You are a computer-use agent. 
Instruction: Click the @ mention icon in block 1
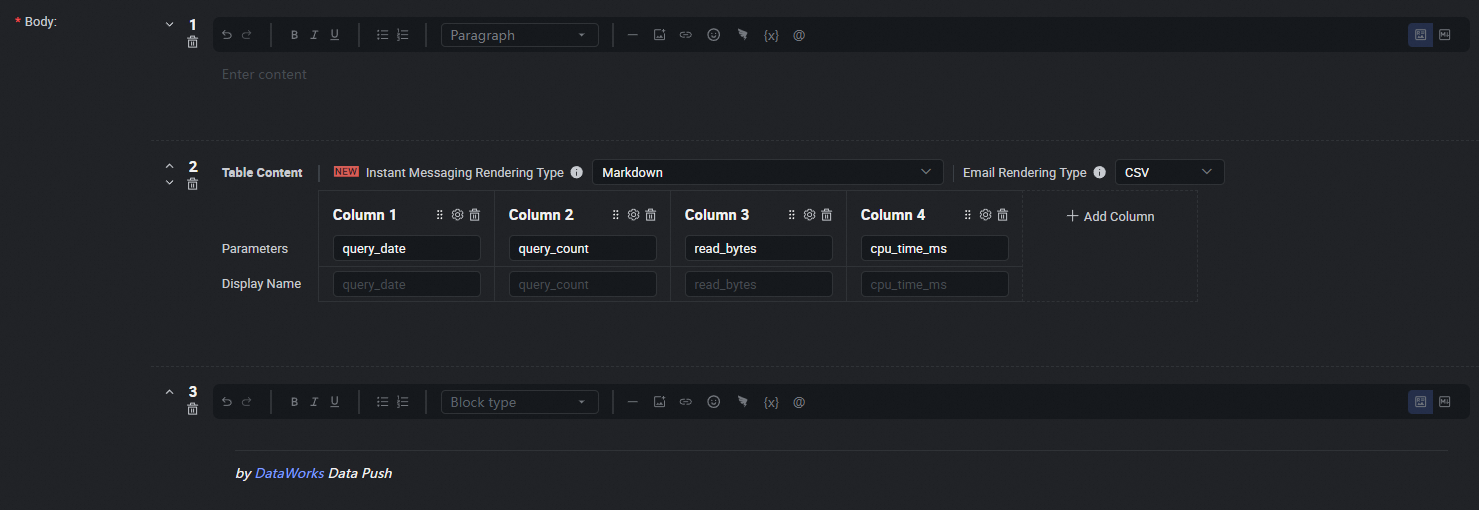[x=799, y=35]
